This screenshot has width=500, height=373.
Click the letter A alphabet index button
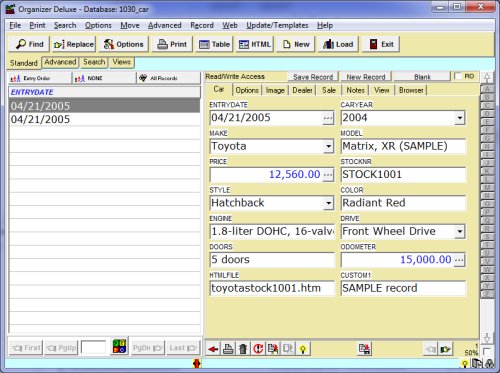click(x=487, y=89)
